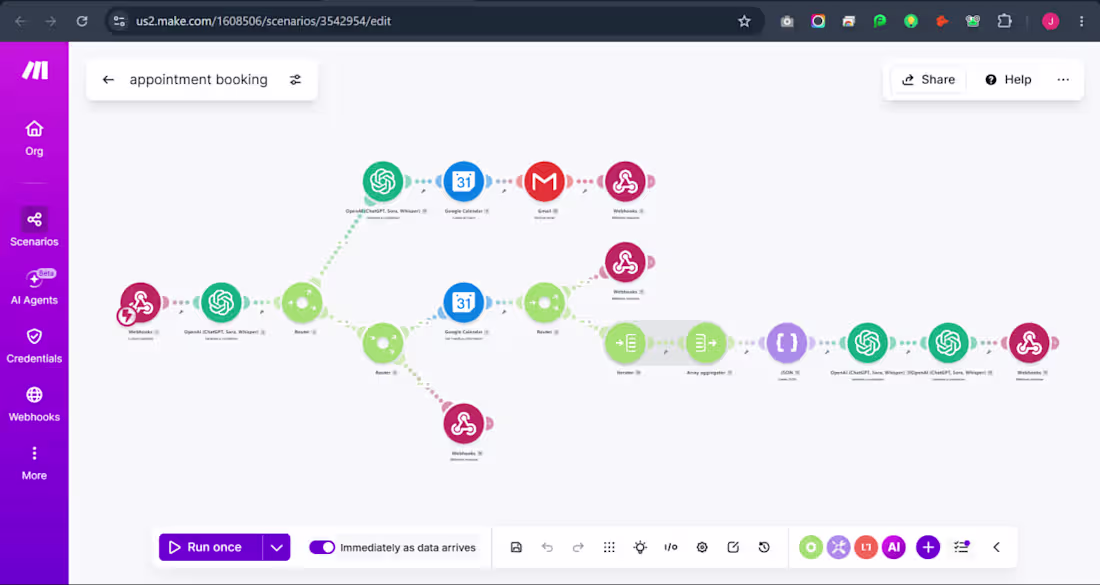Open the scenario history clock icon

(x=764, y=547)
